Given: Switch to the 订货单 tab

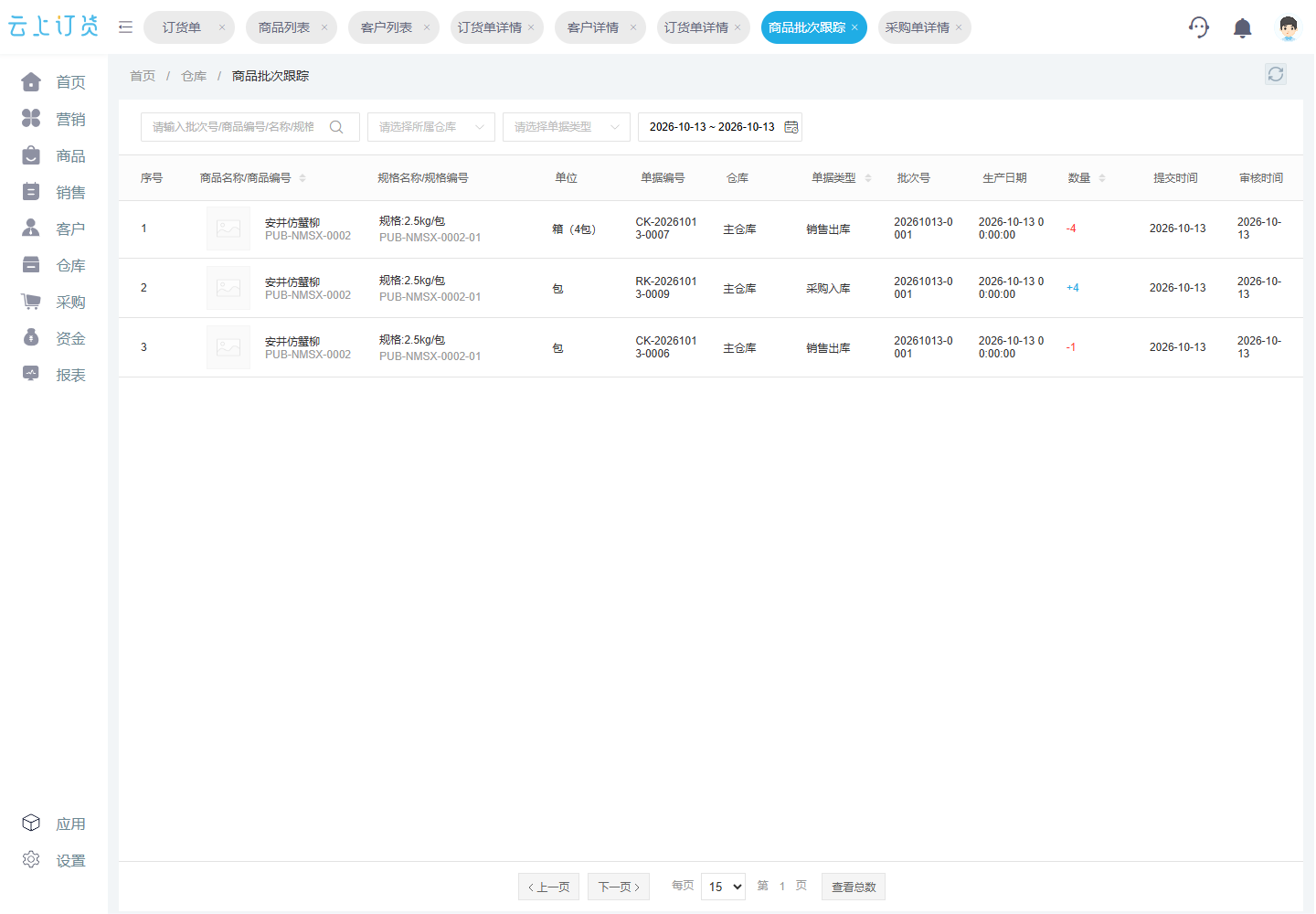Looking at the screenshot, I should 182,27.
